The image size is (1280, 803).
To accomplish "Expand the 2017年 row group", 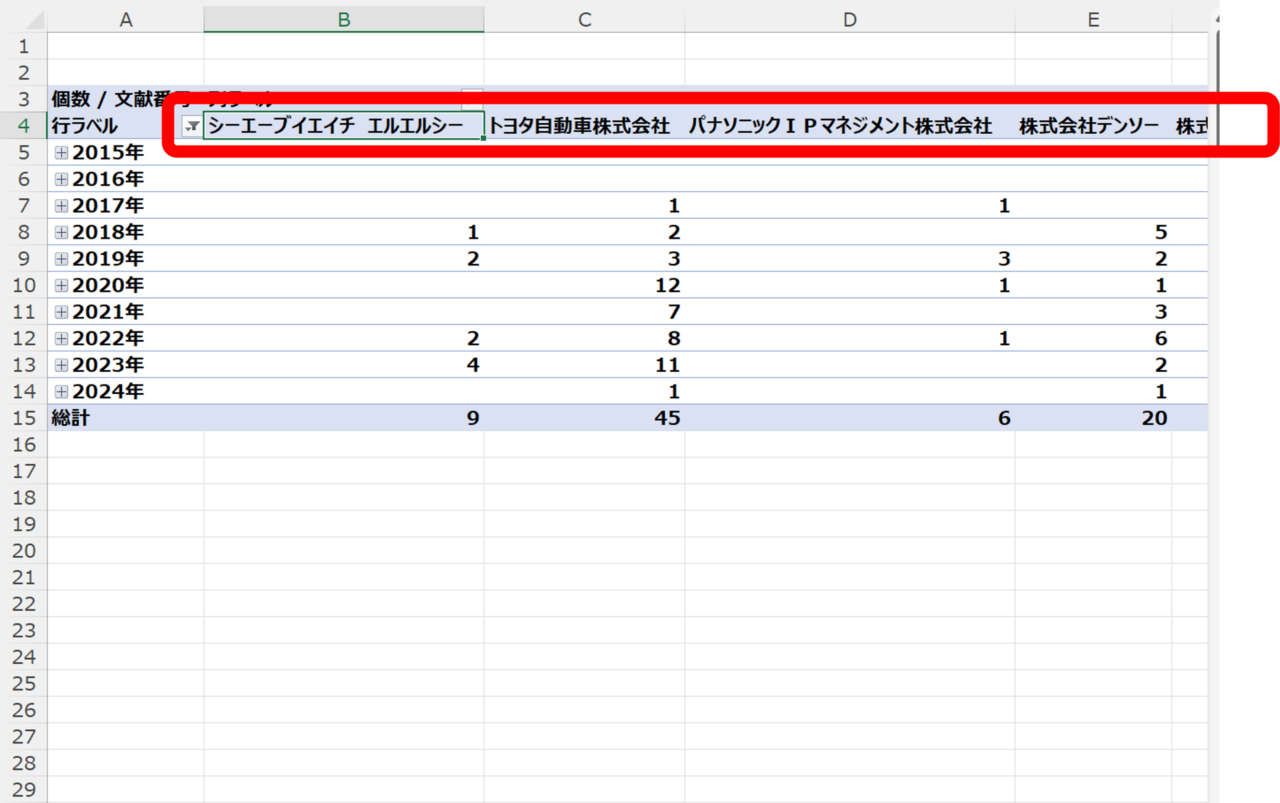I will coord(62,206).
